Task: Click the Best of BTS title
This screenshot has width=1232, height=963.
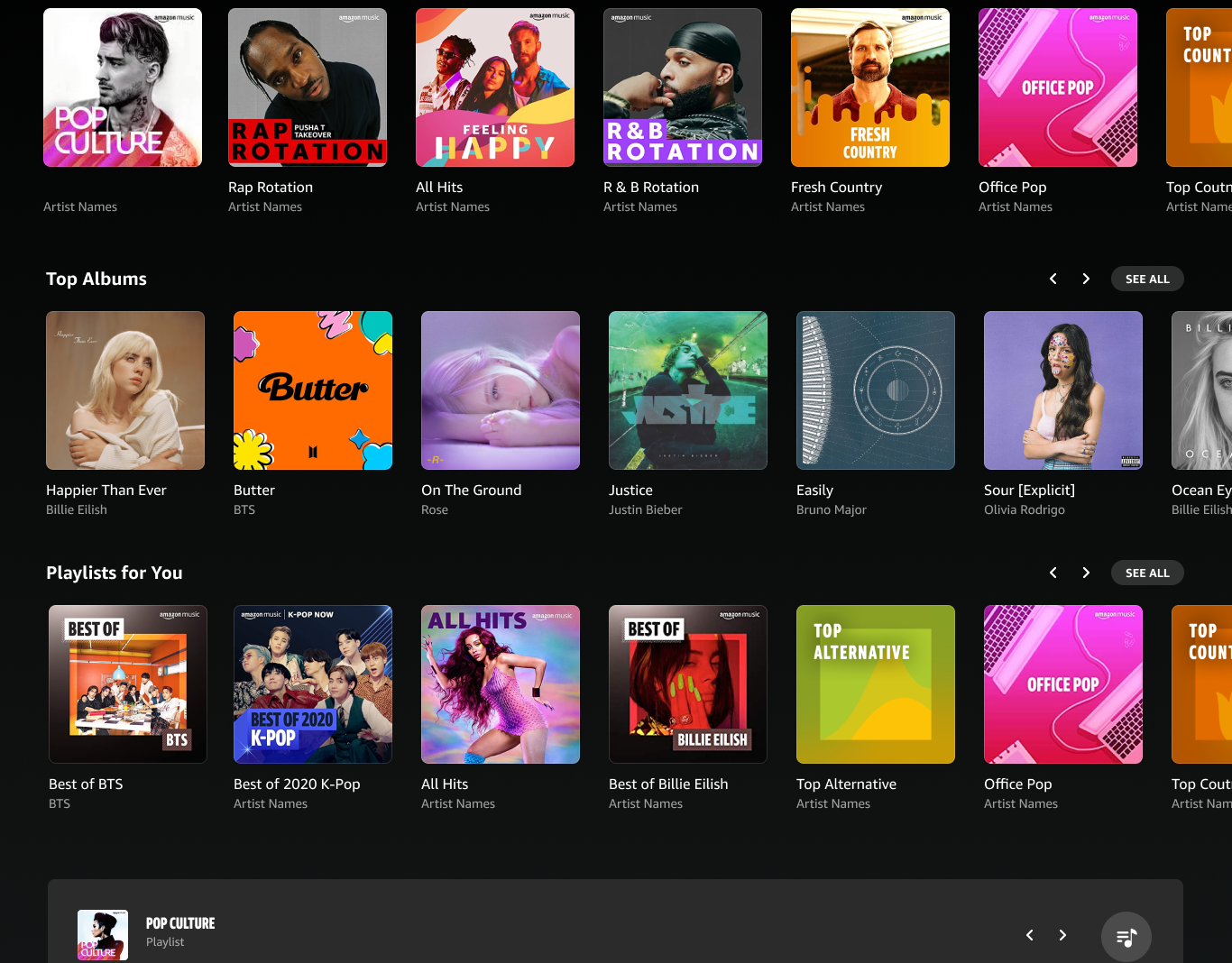Action: click(86, 784)
